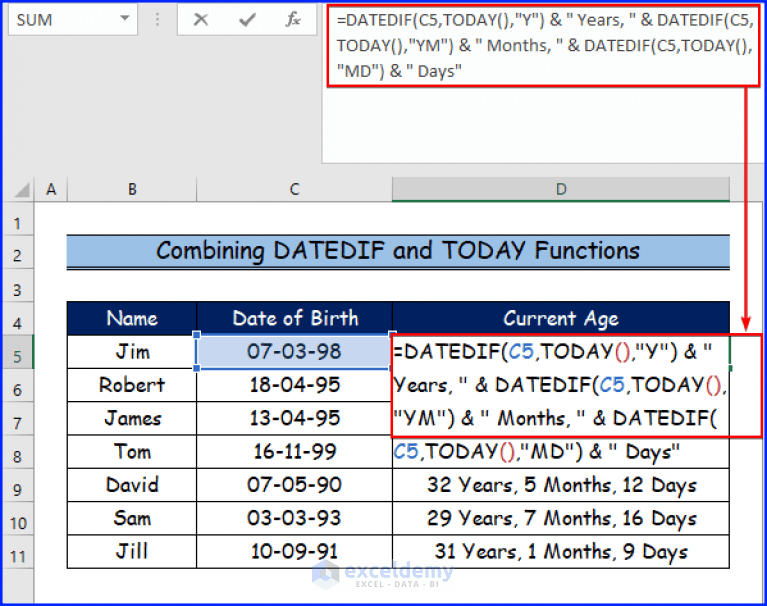
Task: Select the cell containing "Sam"
Action: [x=132, y=518]
